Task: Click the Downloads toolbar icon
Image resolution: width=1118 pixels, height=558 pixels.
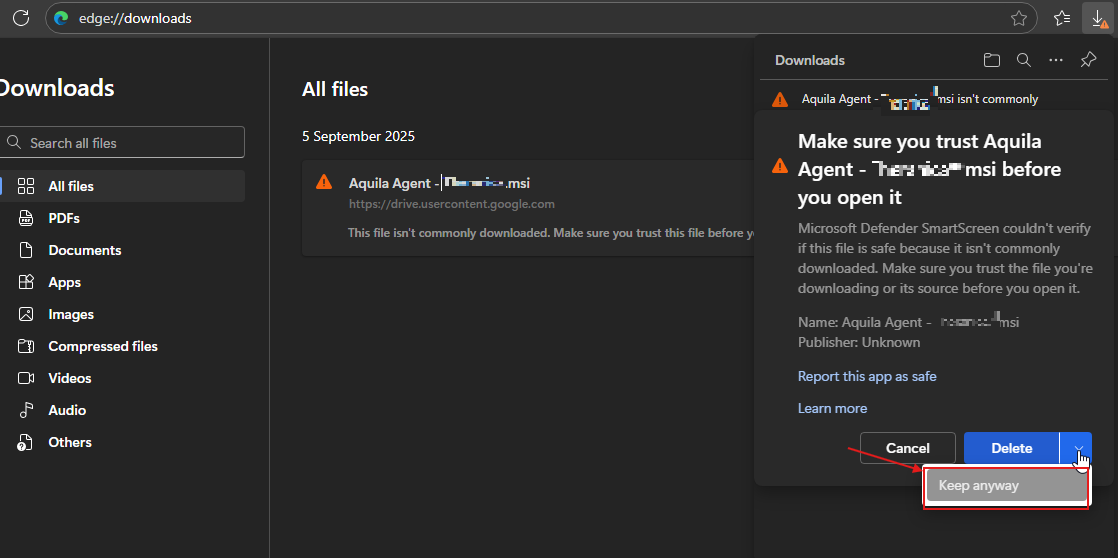Action: [x=1098, y=18]
